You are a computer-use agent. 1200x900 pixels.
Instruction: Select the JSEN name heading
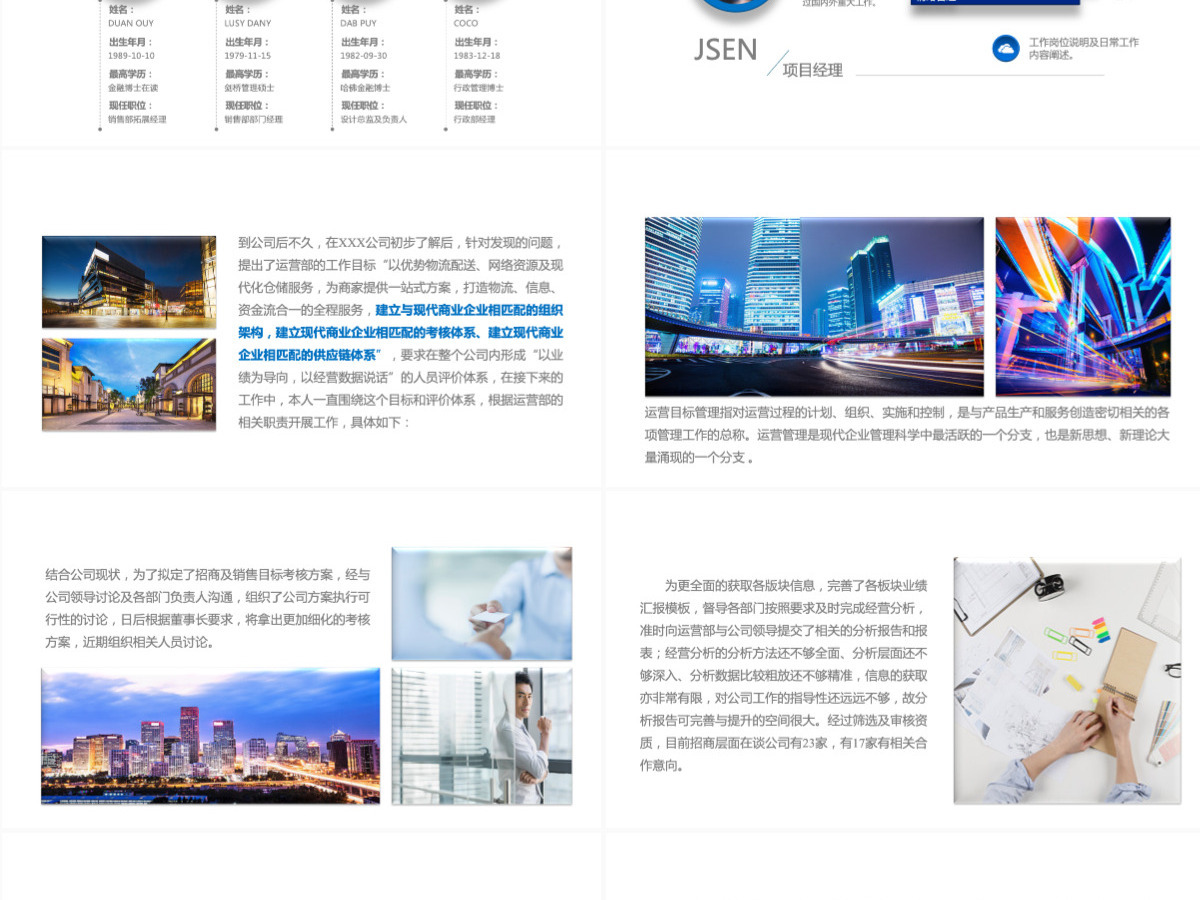point(725,50)
